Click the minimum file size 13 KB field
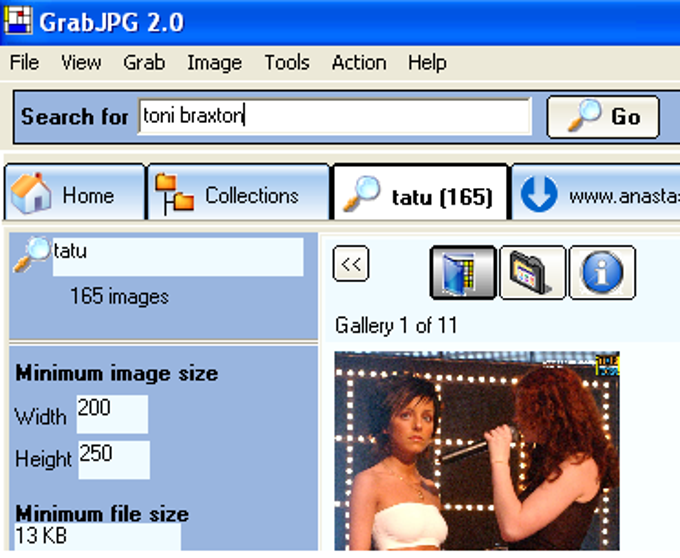680x558 pixels. [x=98, y=537]
